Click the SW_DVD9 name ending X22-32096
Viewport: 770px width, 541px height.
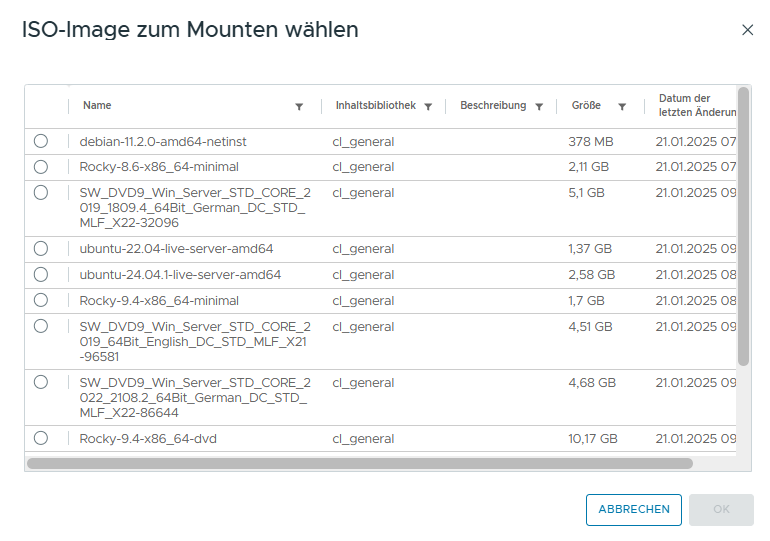pyautogui.click(x=195, y=208)
